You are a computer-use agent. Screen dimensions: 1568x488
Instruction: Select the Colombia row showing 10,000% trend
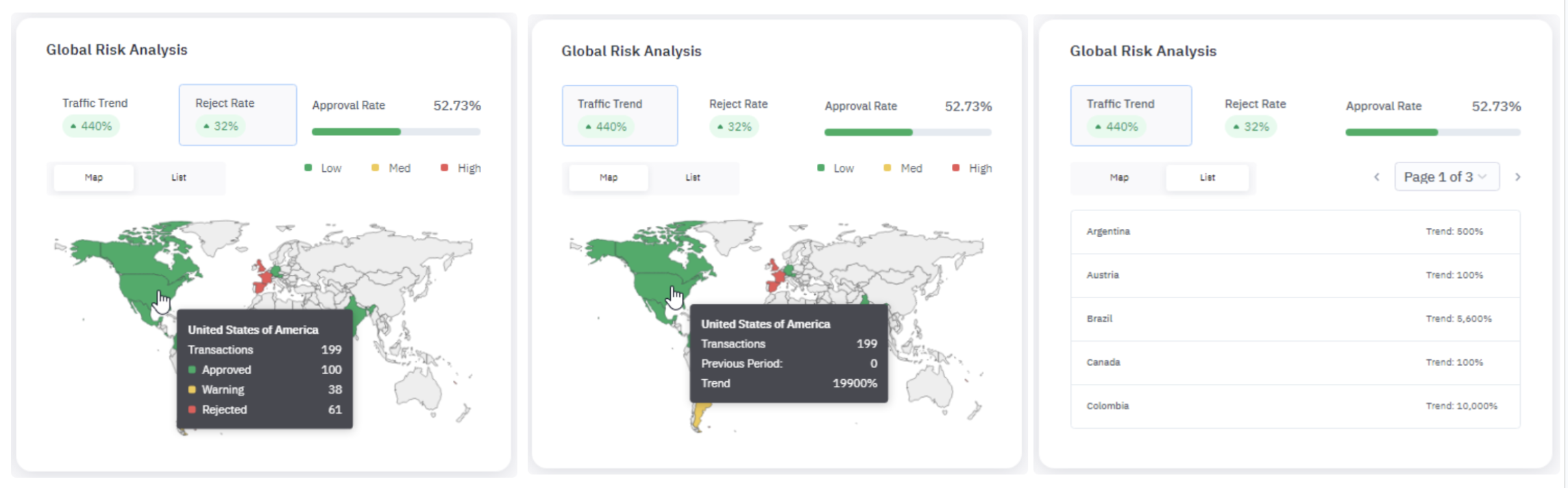[1295, 406]
